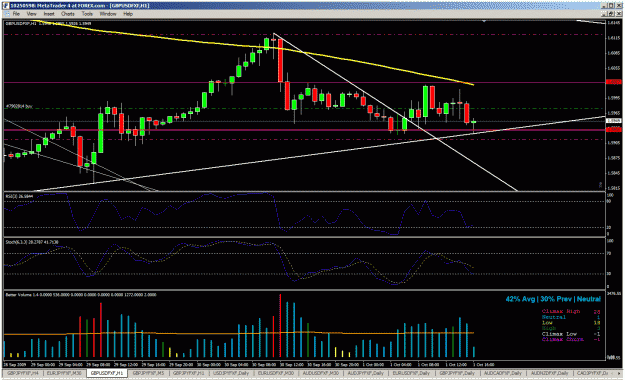
Task: Click the 'Climax Churn' legend entry
Action: point(562,339)
